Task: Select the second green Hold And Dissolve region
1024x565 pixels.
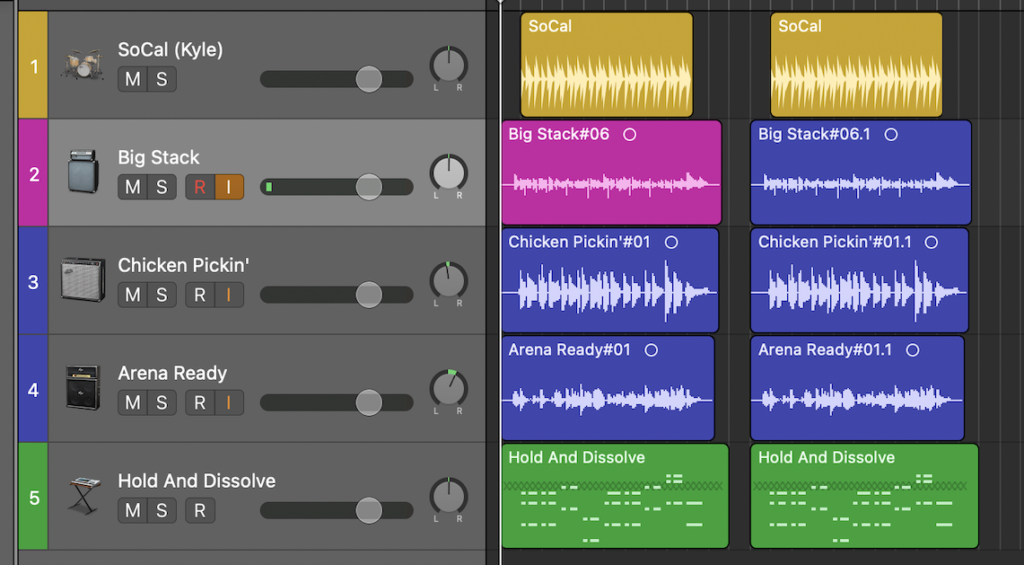Action: pos(864,496)
